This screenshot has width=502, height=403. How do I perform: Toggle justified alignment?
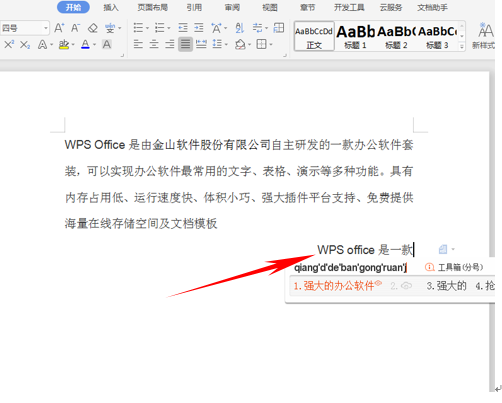pyautogui.click(x=185, y=44)
